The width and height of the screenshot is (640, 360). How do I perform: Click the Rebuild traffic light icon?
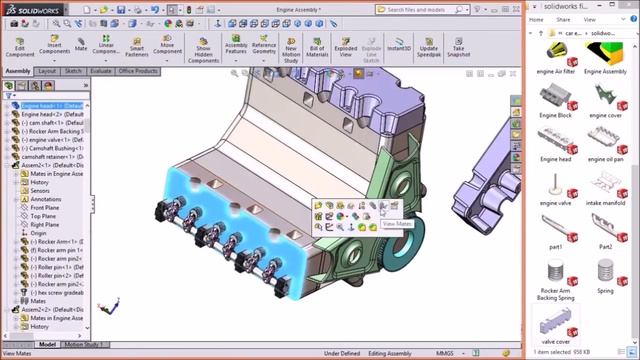click(189, 9)
